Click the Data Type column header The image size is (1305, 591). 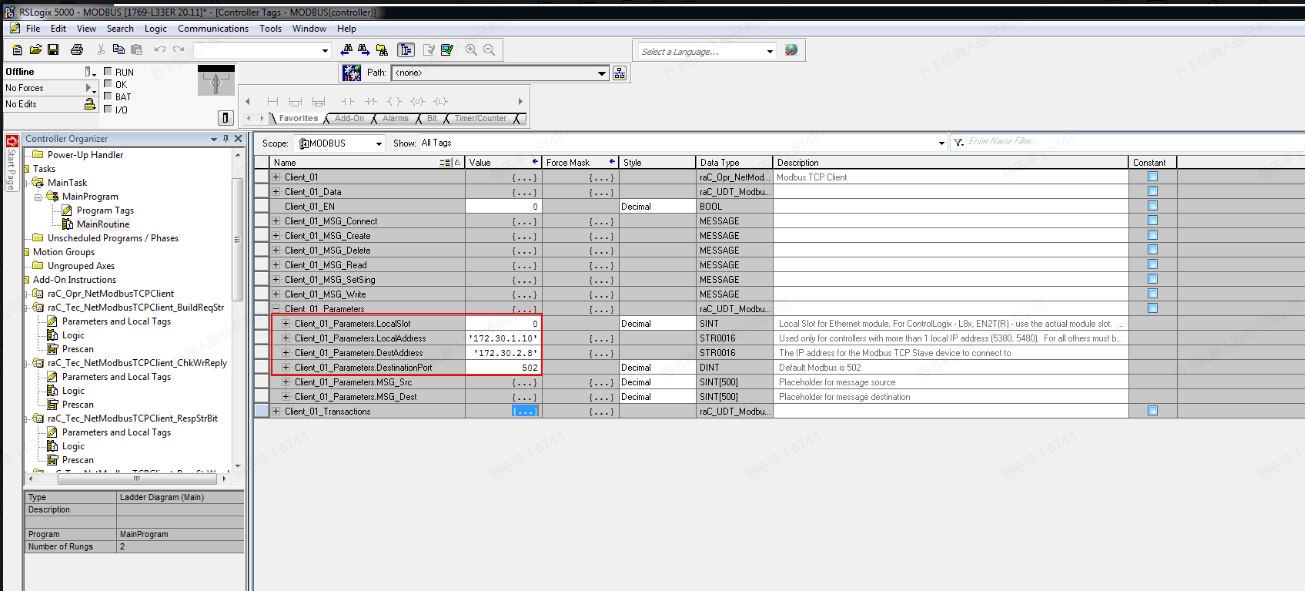pyautogui.click(x=733, y=162)
